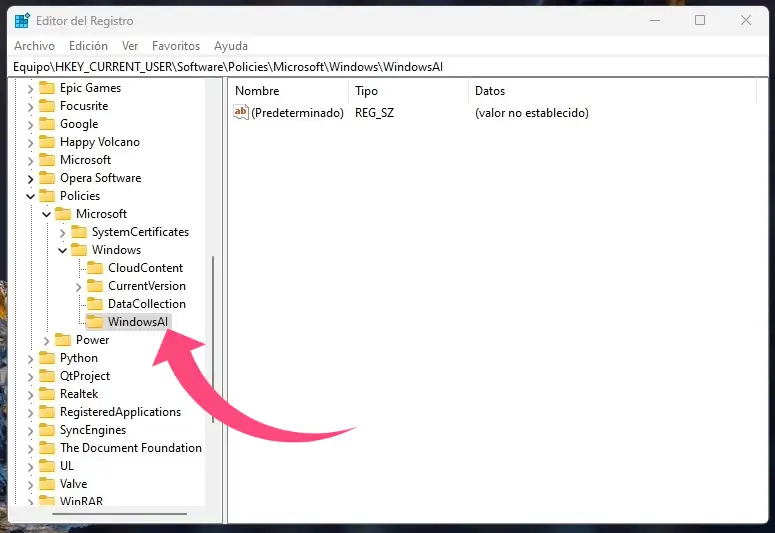Select the Epic Games folder icon

47,88
